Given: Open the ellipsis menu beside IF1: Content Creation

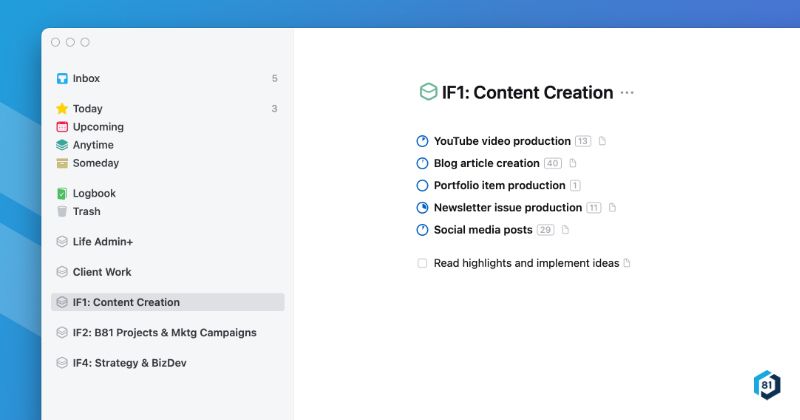Looking at the screenshot, I should click(x=627, y=93).
